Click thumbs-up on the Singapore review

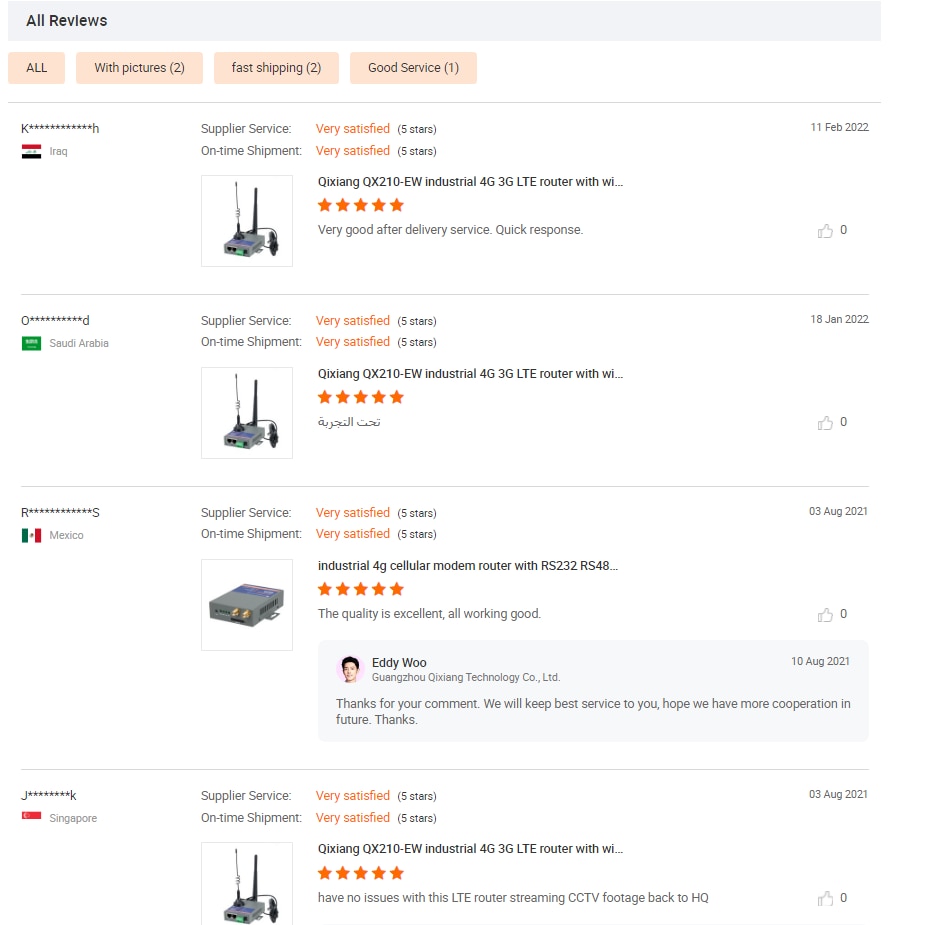click(825, 898)
